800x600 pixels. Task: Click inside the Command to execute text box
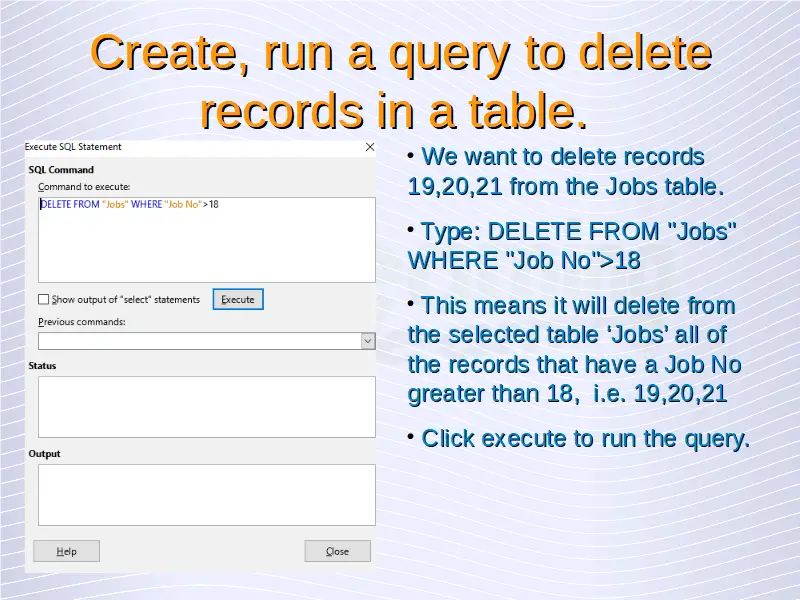click(x=207, y=240)
